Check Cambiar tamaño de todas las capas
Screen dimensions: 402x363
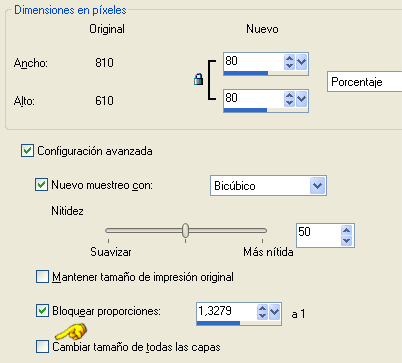click(42, 347)
